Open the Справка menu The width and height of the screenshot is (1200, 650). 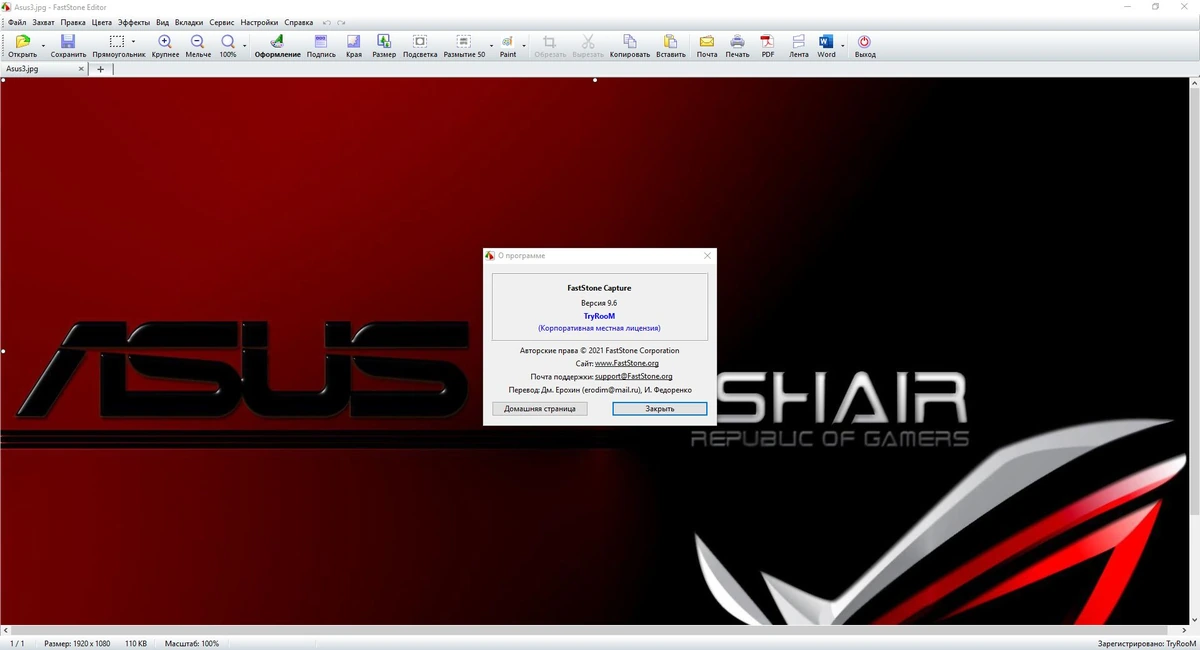pos(299,22)
